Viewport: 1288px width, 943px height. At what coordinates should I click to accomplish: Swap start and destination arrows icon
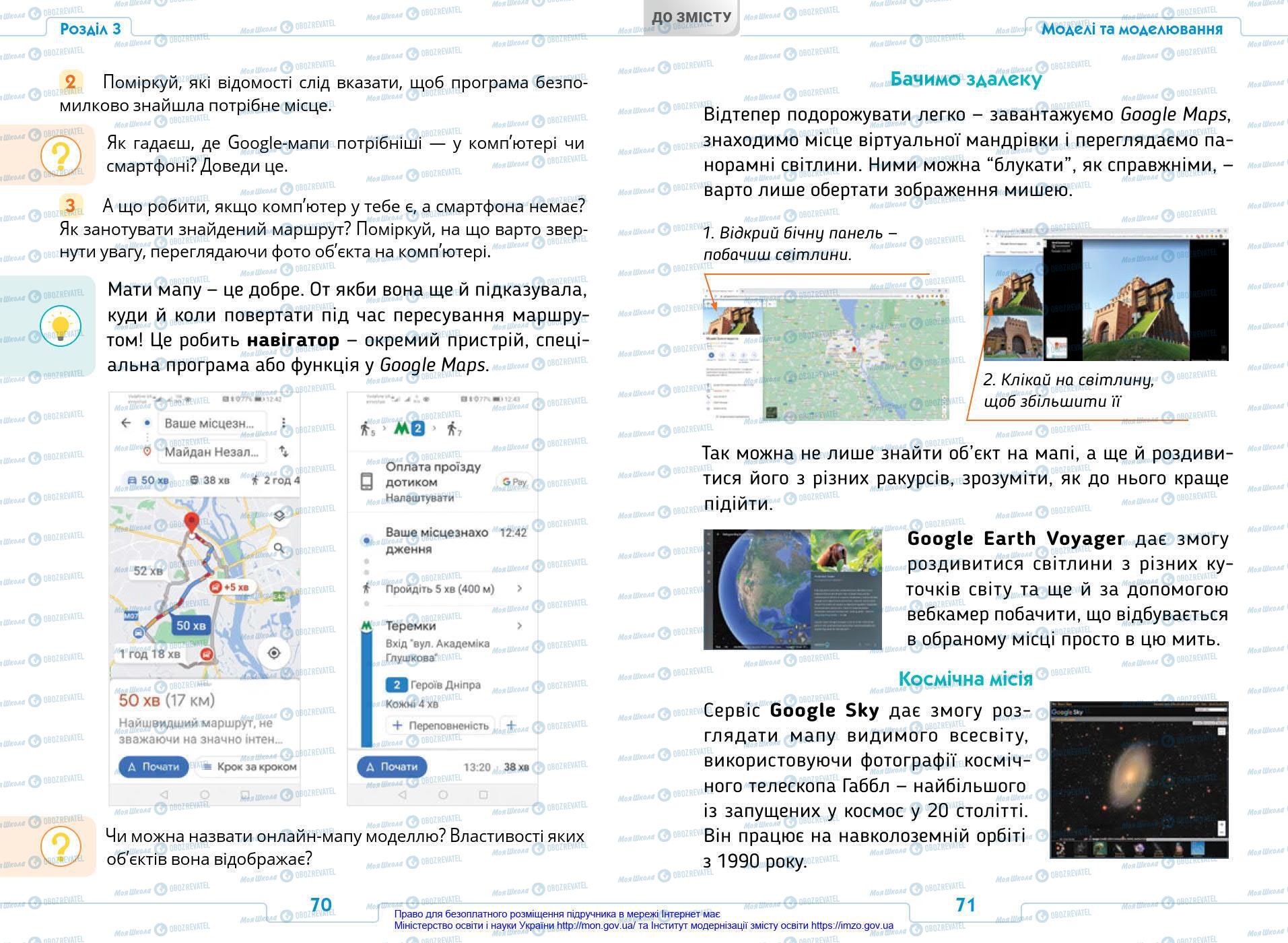[284, 451]
